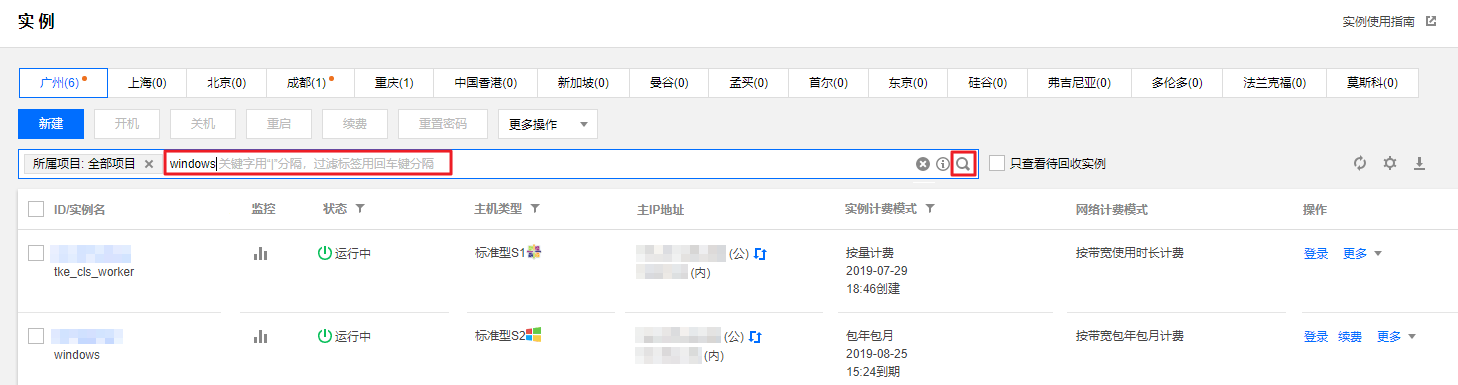Check 只查看待回收实例 checkbox
The width and height of the screenshot is (1458, 385).
pyautogui.click(x=997, y=163)
